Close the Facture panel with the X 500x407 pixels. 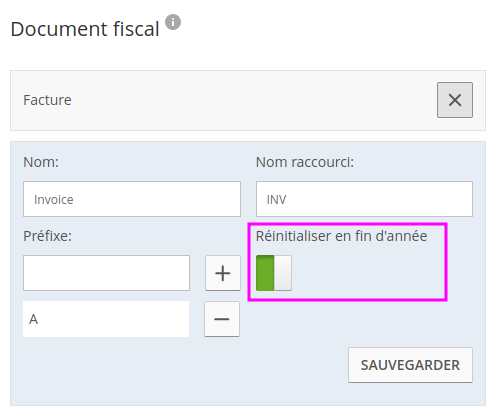[x=455, y=100]
